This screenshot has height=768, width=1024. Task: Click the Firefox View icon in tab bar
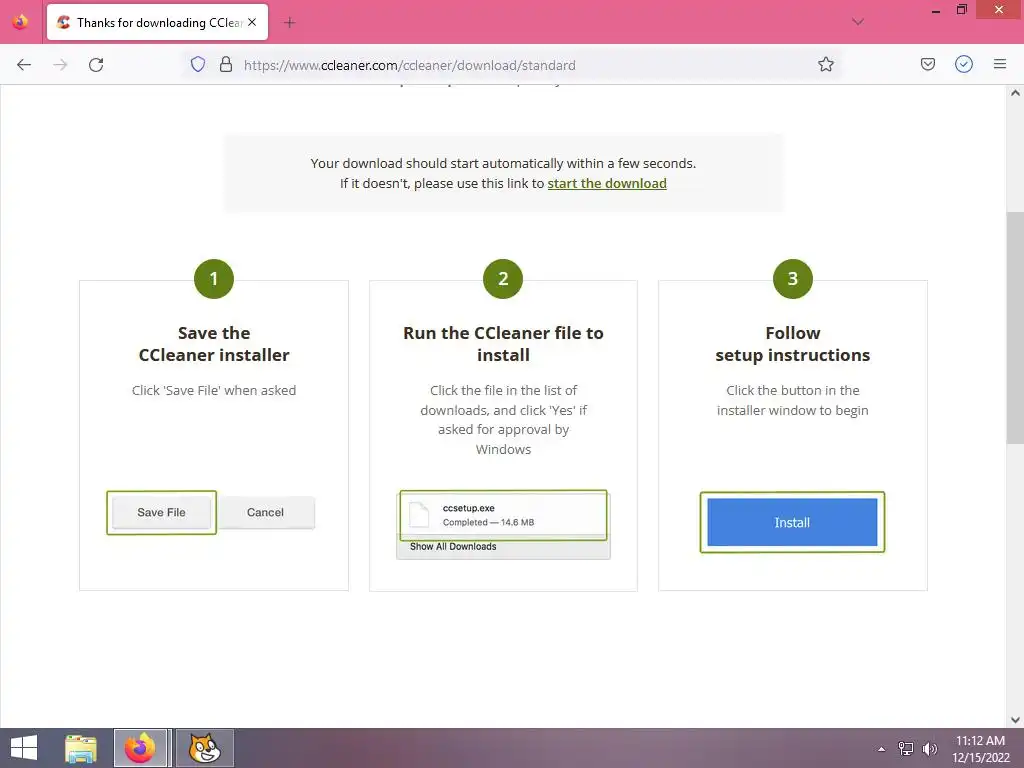point(20,22)
